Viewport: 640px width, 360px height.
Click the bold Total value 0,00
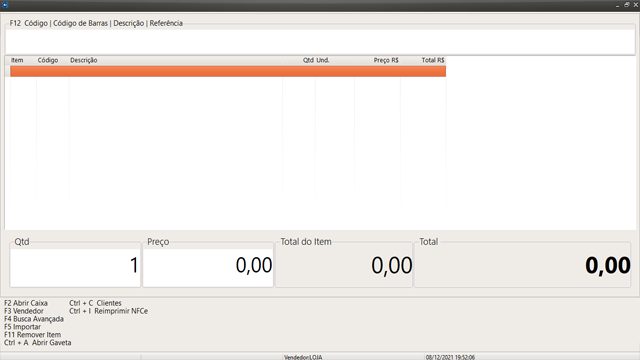pos(608,266)
